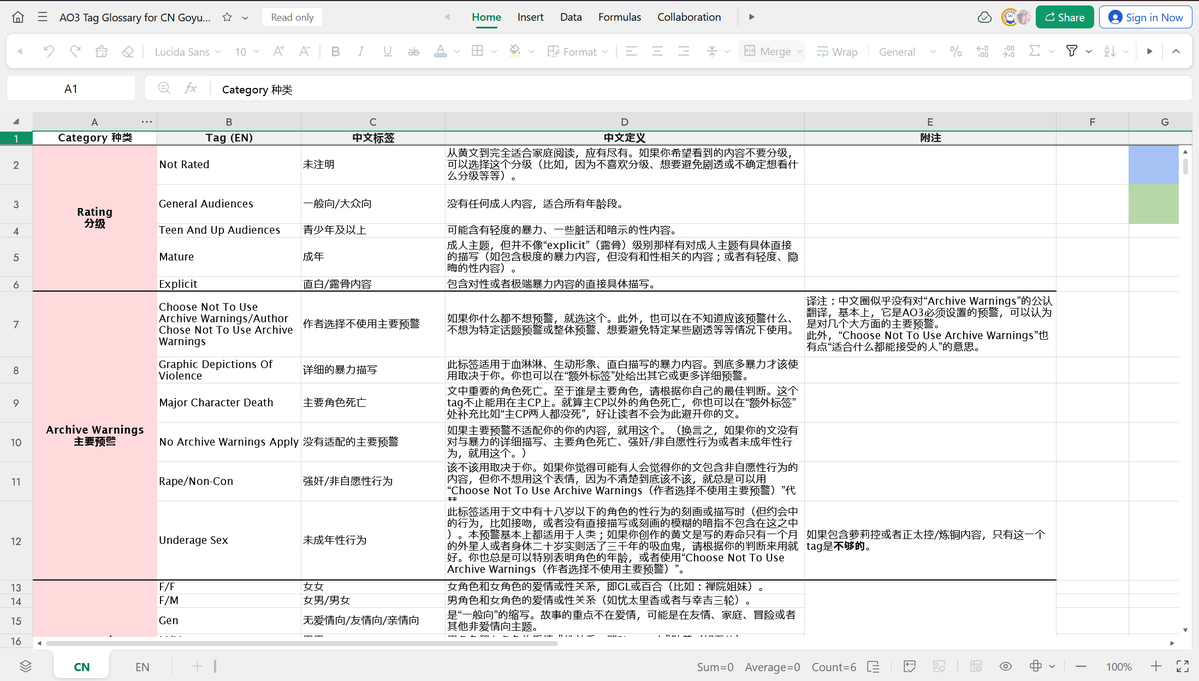Click formula bar text Category 种类
Screen dimensions: 1199x681
click(x=257, y=89)
